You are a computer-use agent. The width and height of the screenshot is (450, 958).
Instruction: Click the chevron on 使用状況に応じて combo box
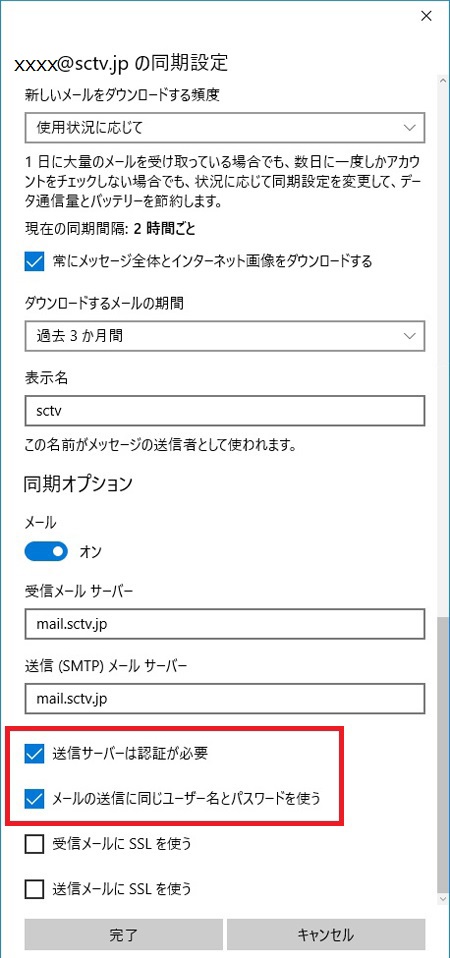[410, 128]
